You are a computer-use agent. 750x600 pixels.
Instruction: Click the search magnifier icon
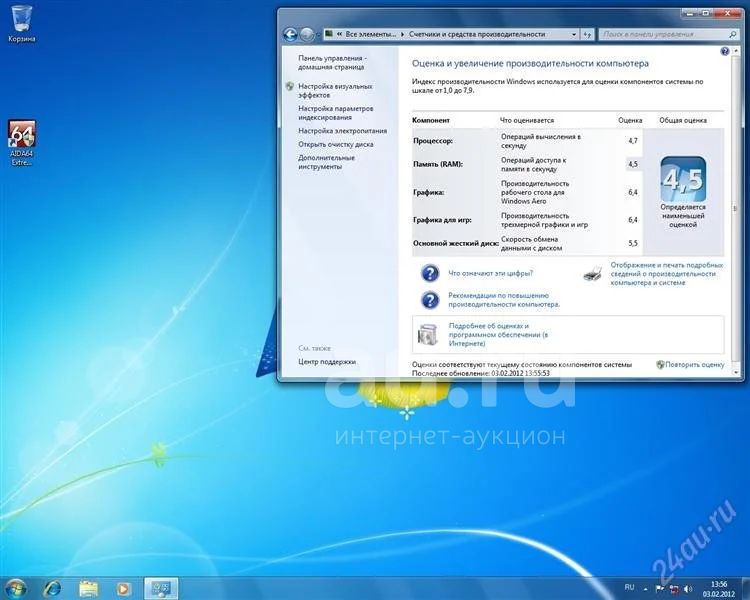pyautogui.click(x=732, y=34)
